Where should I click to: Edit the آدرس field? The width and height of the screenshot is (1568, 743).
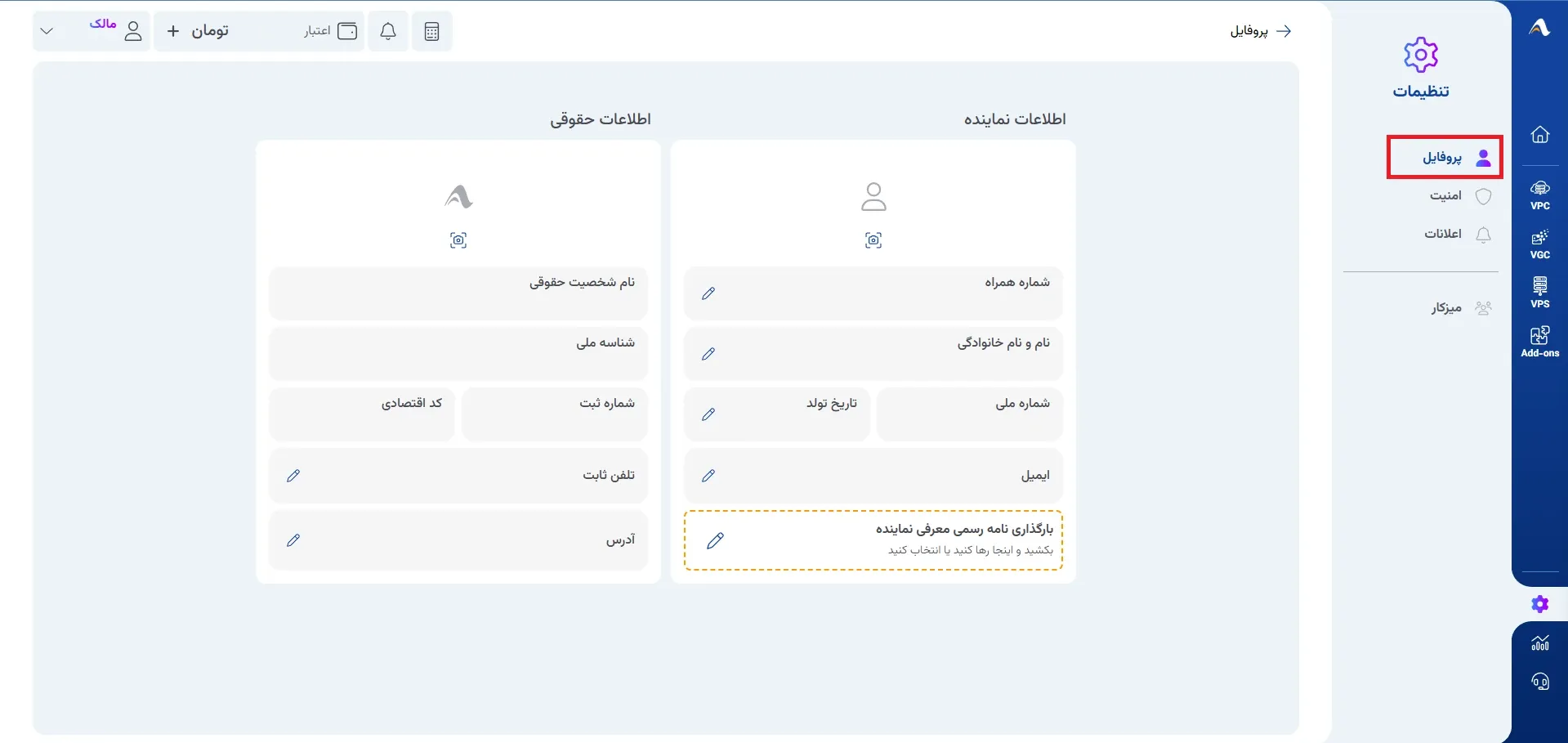[x=293, y=540]
